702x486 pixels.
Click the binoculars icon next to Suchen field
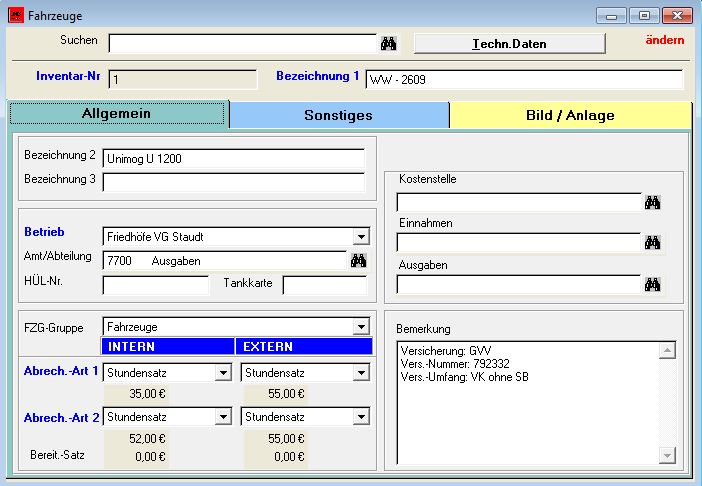pyautogui.click(x=389, y=43)
